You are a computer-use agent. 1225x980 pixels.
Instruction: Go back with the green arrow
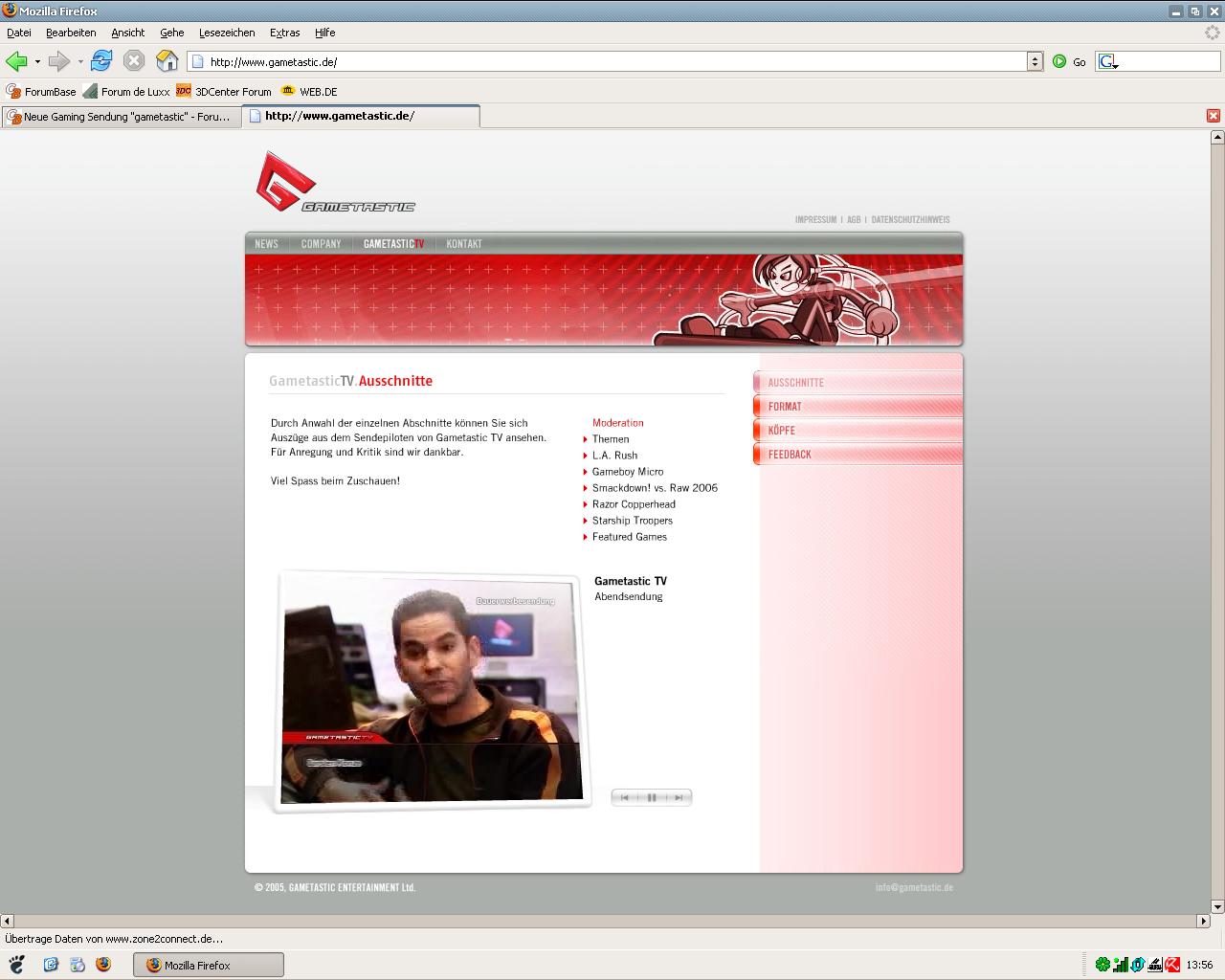pos(16,61)
